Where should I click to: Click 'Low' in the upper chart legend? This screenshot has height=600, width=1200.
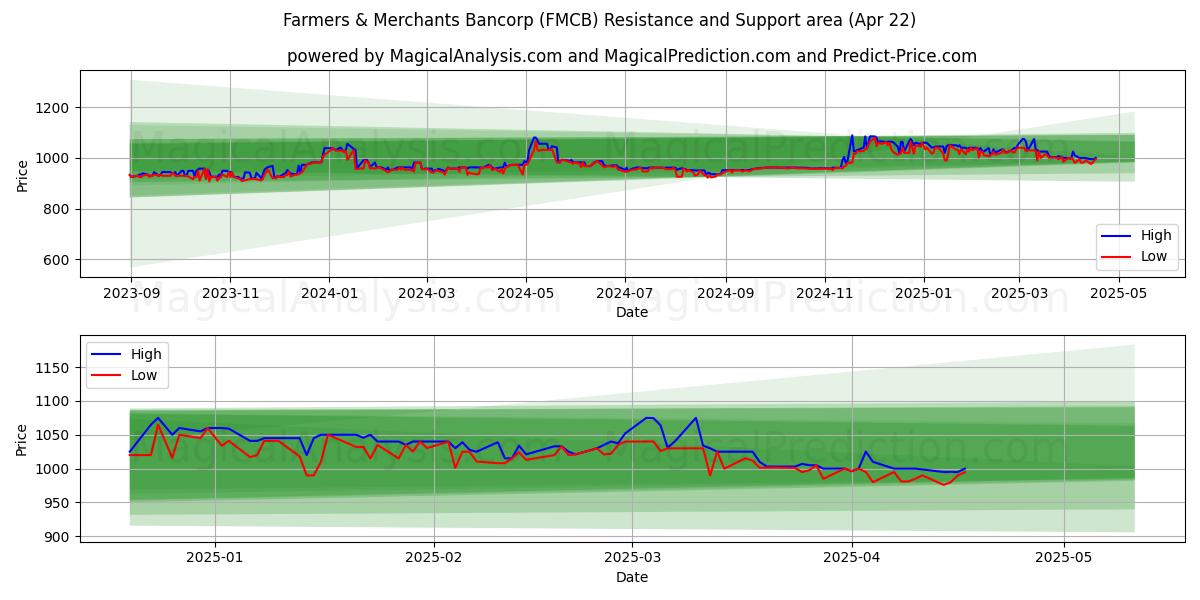[x=1154, y=256]
